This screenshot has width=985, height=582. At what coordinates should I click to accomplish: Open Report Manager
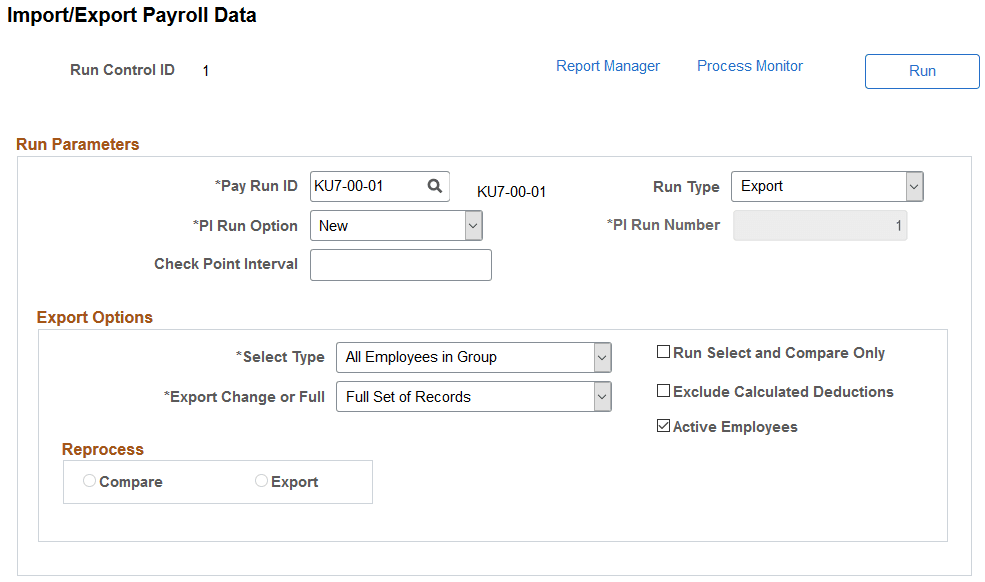[608, 65]
